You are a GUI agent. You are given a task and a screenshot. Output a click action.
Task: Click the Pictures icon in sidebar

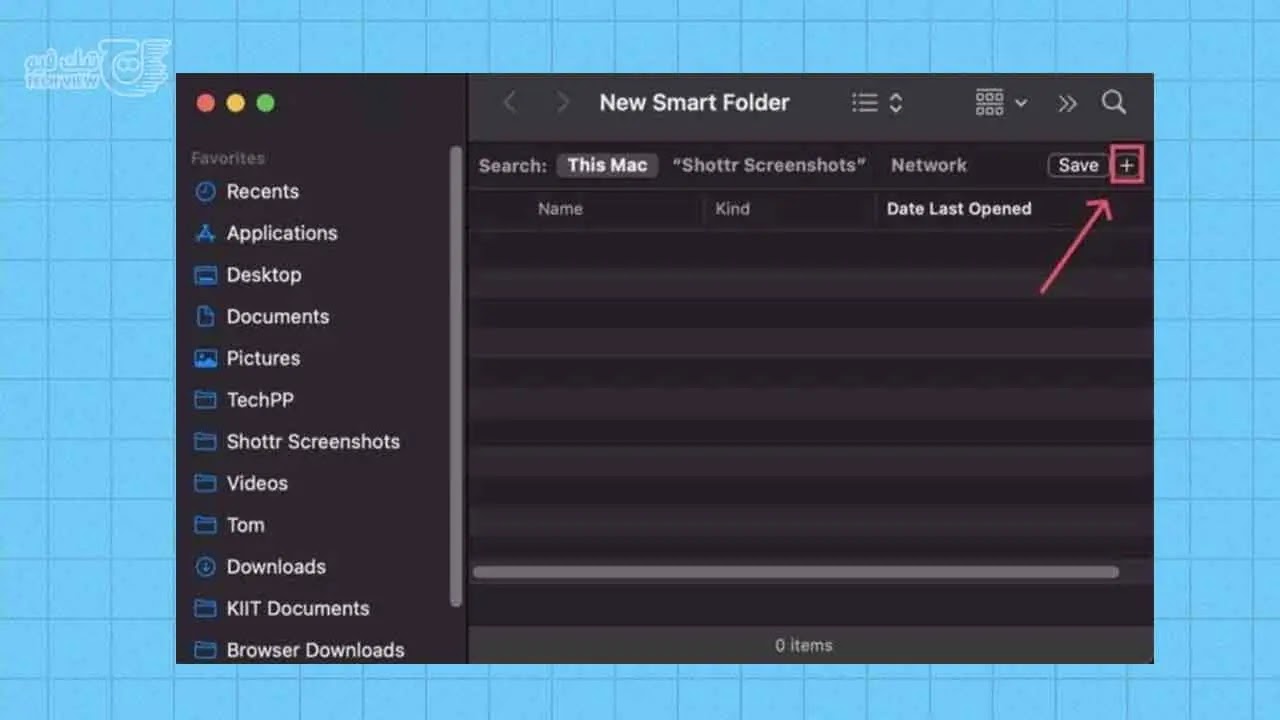click(205, 358)
